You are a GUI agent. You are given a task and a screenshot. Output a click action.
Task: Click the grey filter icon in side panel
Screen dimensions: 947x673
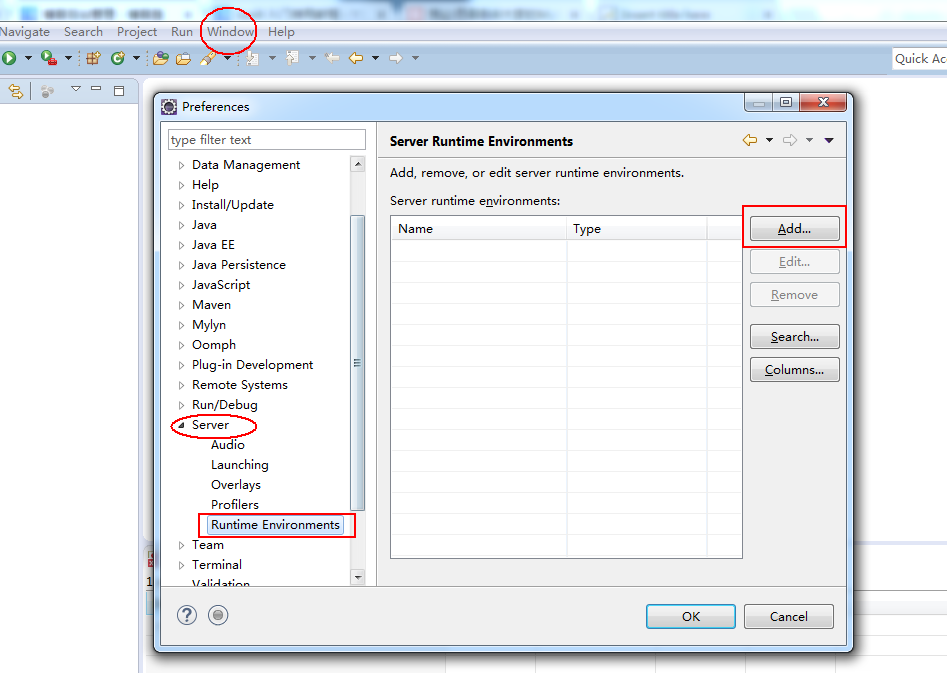click(x=47, y=91)
